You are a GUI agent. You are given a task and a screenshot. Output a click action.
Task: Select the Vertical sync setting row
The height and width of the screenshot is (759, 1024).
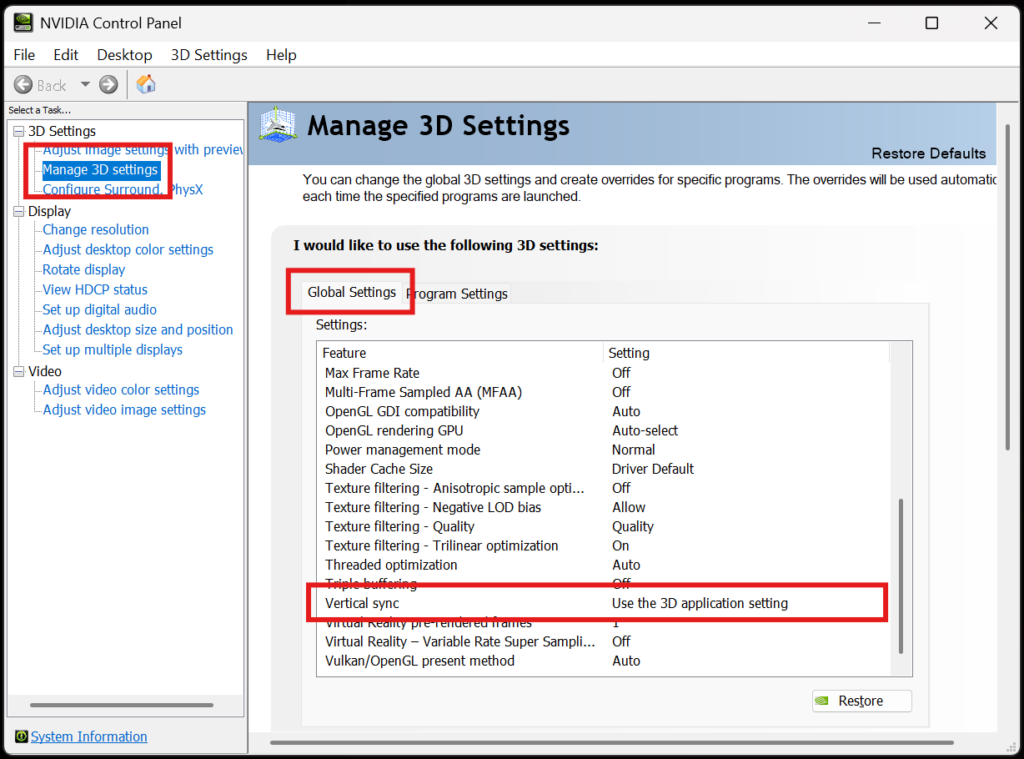point(600,603)
